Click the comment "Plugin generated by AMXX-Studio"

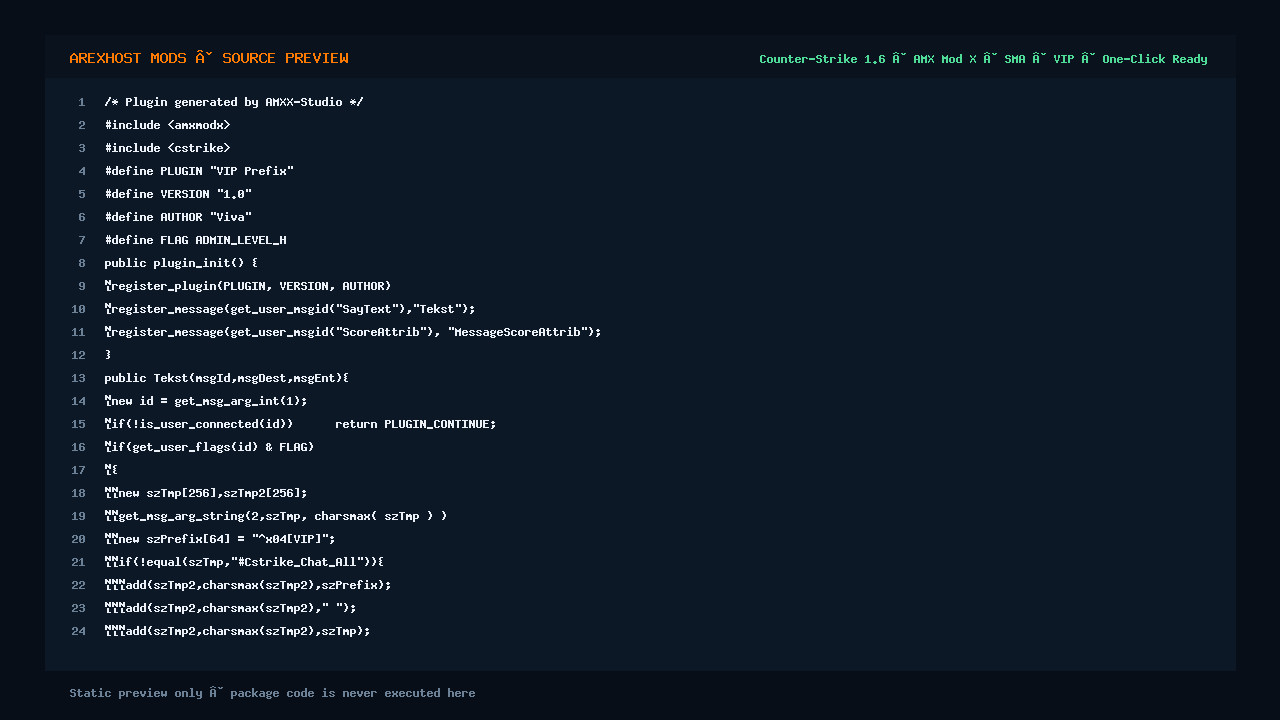click(233, 102)
